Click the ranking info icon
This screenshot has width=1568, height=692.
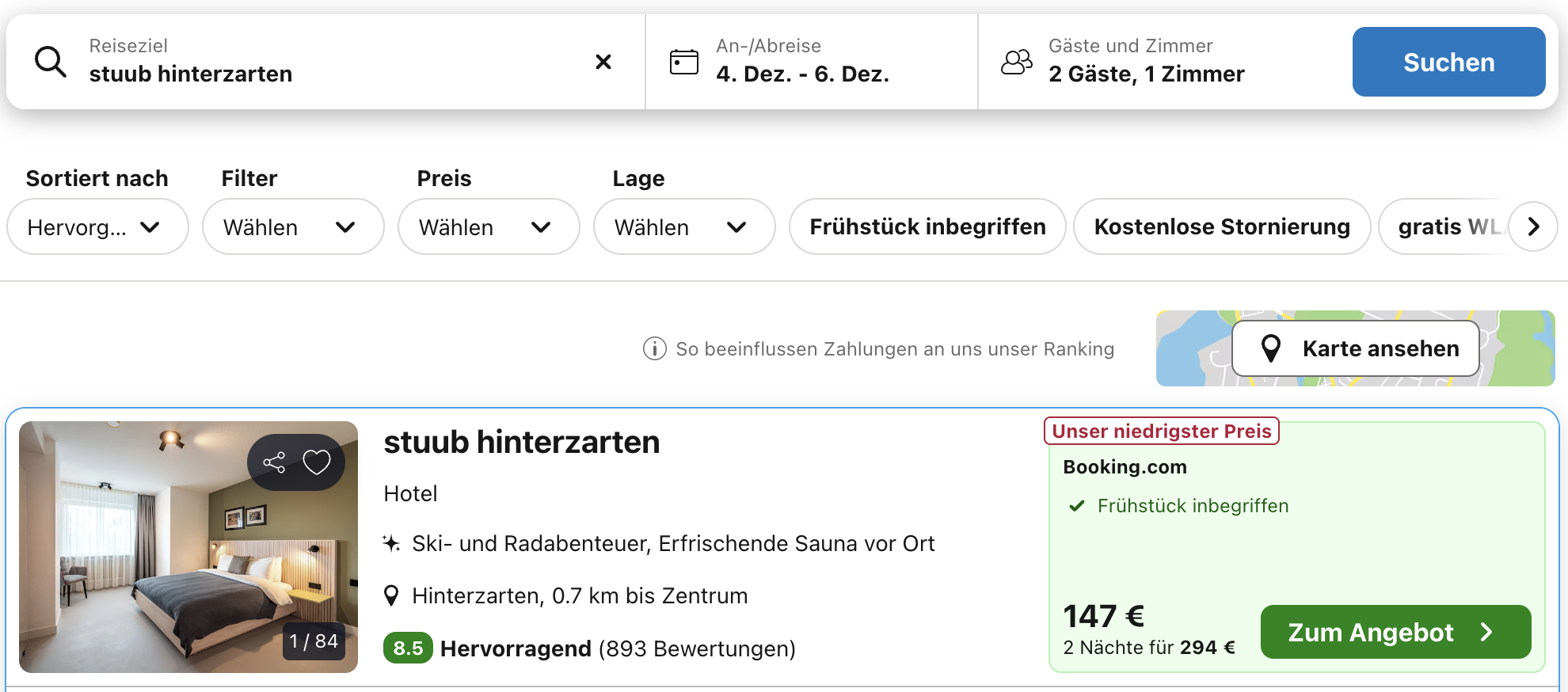654,348
